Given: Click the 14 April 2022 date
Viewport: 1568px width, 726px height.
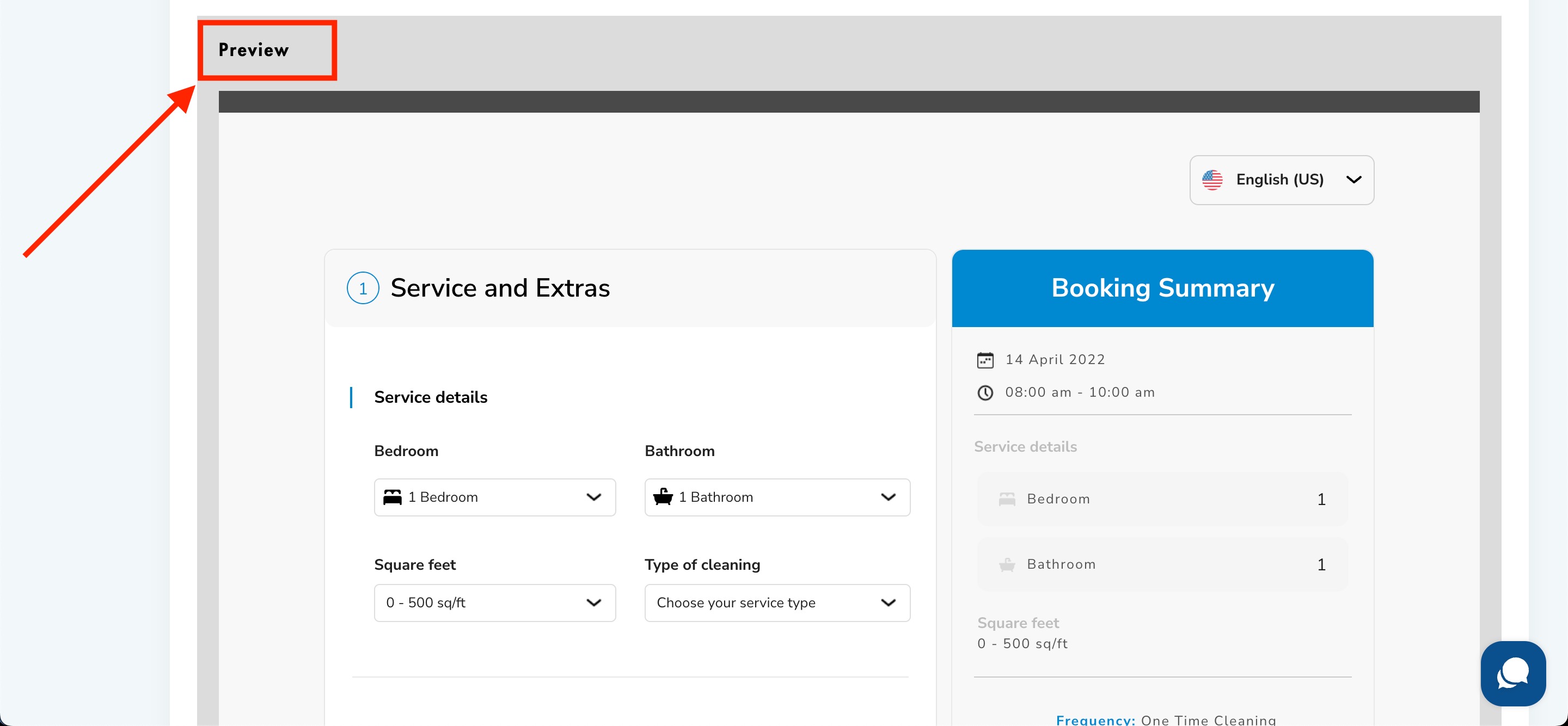Looking at the screenshot, I should 1055,360.
